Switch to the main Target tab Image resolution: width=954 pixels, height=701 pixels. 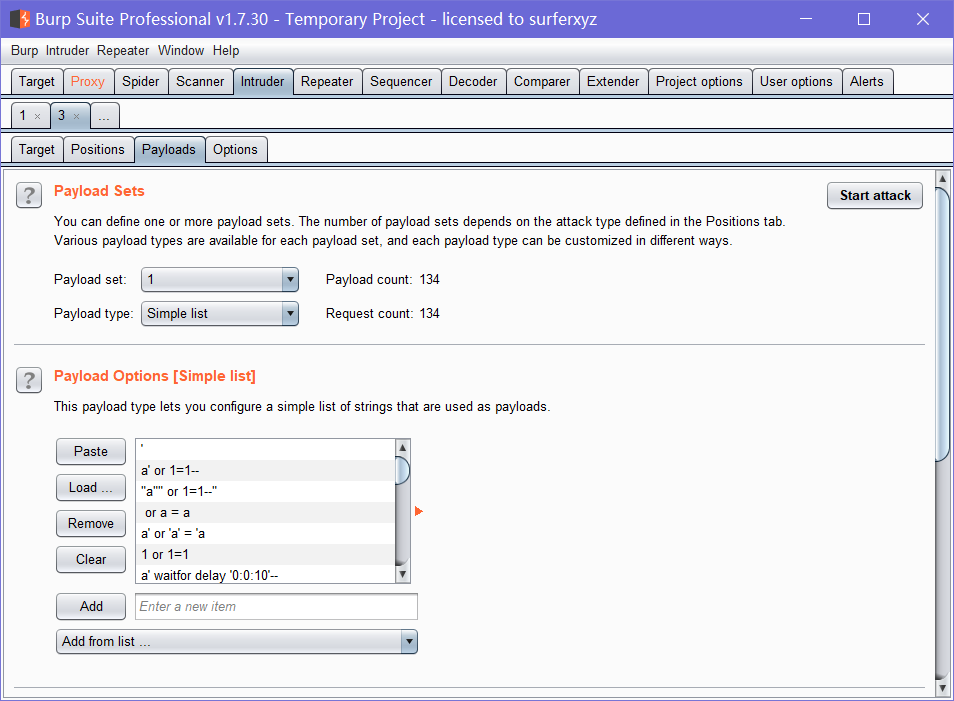pyautogui.click(x=37, y=82)
